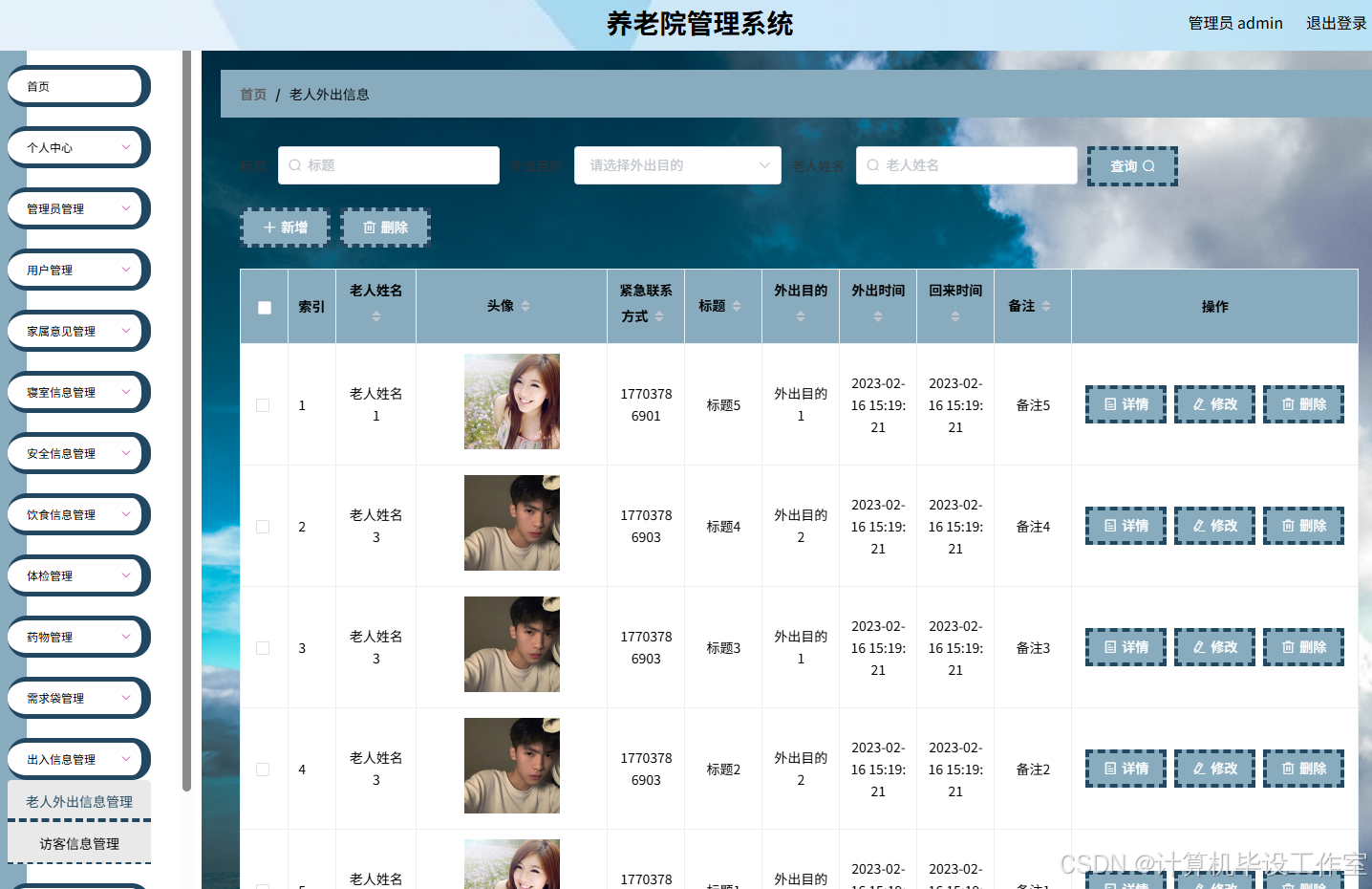Viewport: 1372px width, 889px height.
Task: Click cell text 标题5
Action: tap(723, 405)
